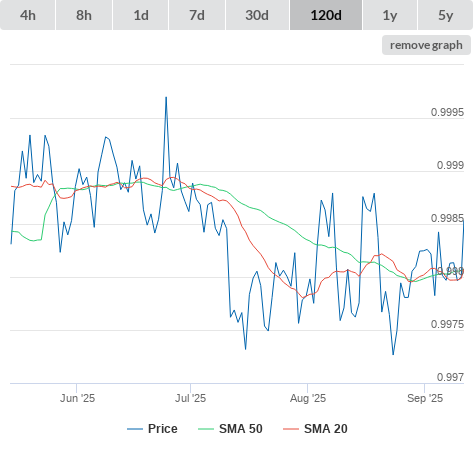Image resolution: width=474 pixels, height=455 pixels.
Task: Click the Jul '25 axis label
Action: [x=191, y=398]
